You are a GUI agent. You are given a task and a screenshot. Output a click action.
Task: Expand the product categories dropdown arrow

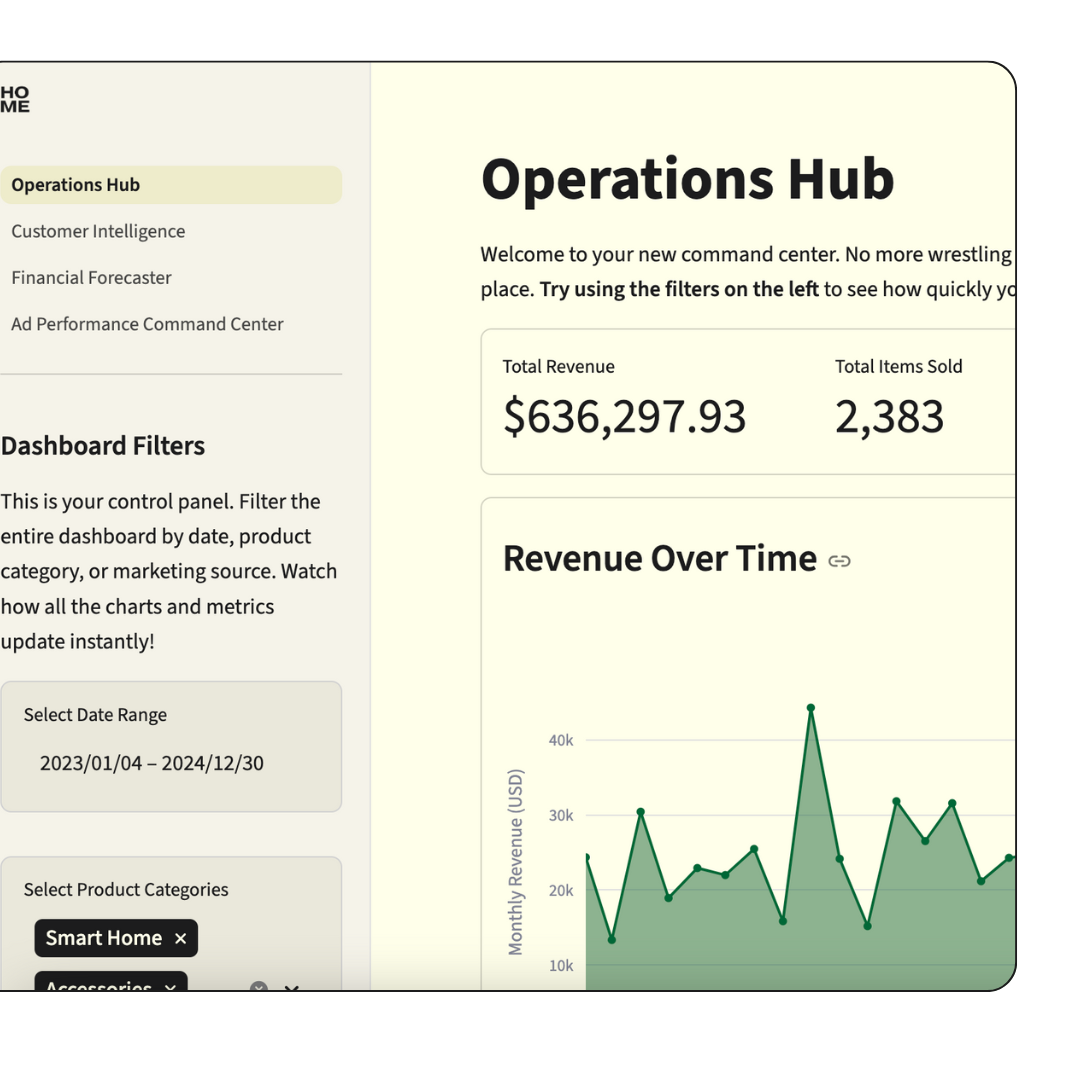click(x=291, y=988)
